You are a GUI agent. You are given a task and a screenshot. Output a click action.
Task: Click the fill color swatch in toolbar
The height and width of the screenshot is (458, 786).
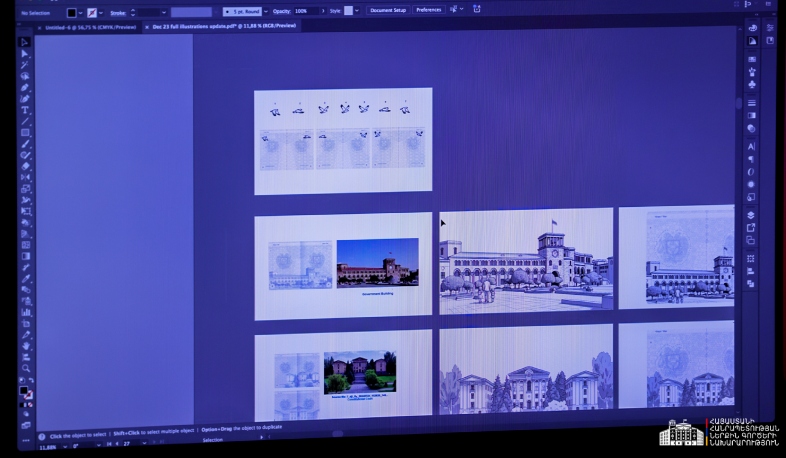[x=24, y=391]
